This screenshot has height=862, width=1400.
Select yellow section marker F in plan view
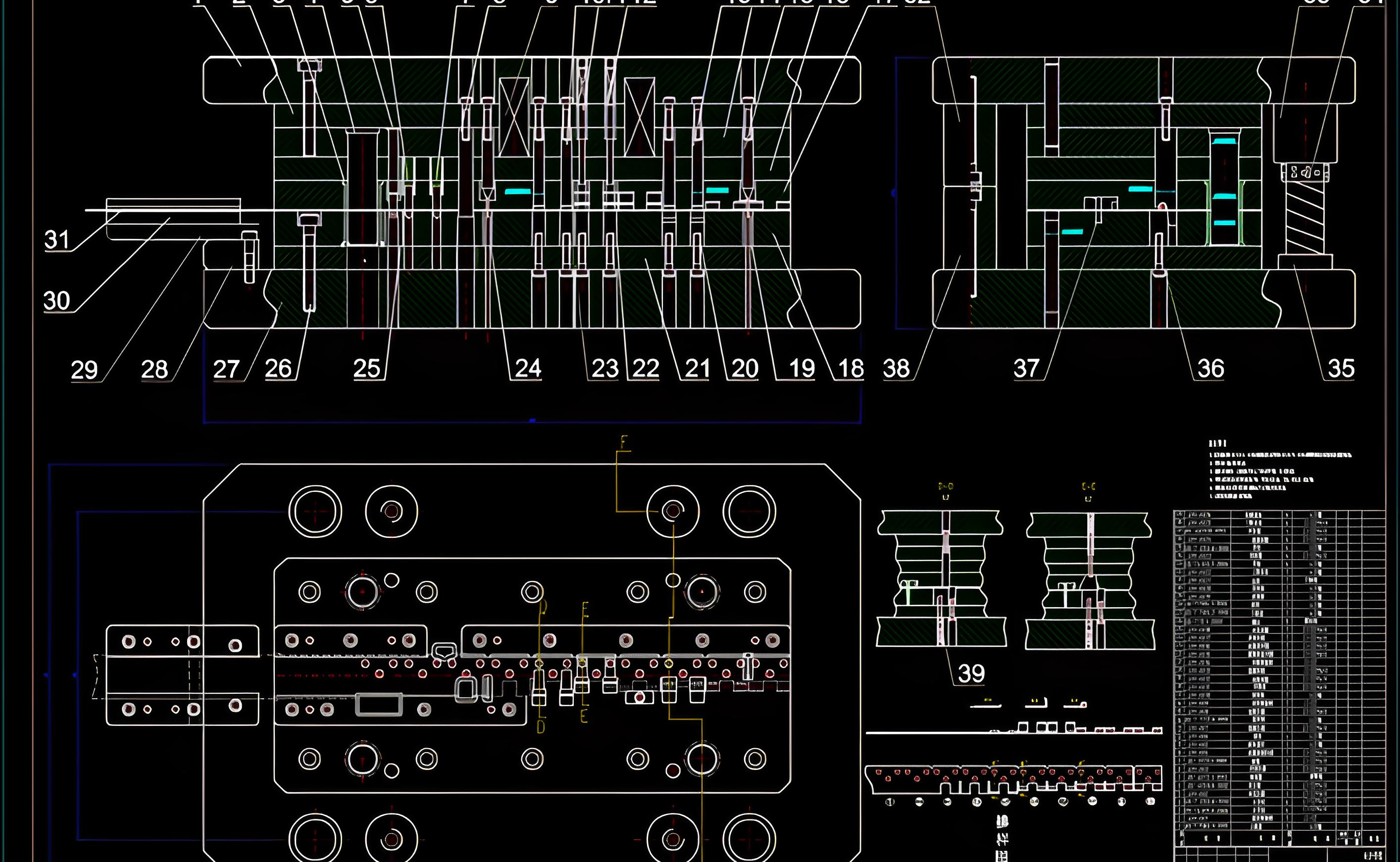(623, 442)
